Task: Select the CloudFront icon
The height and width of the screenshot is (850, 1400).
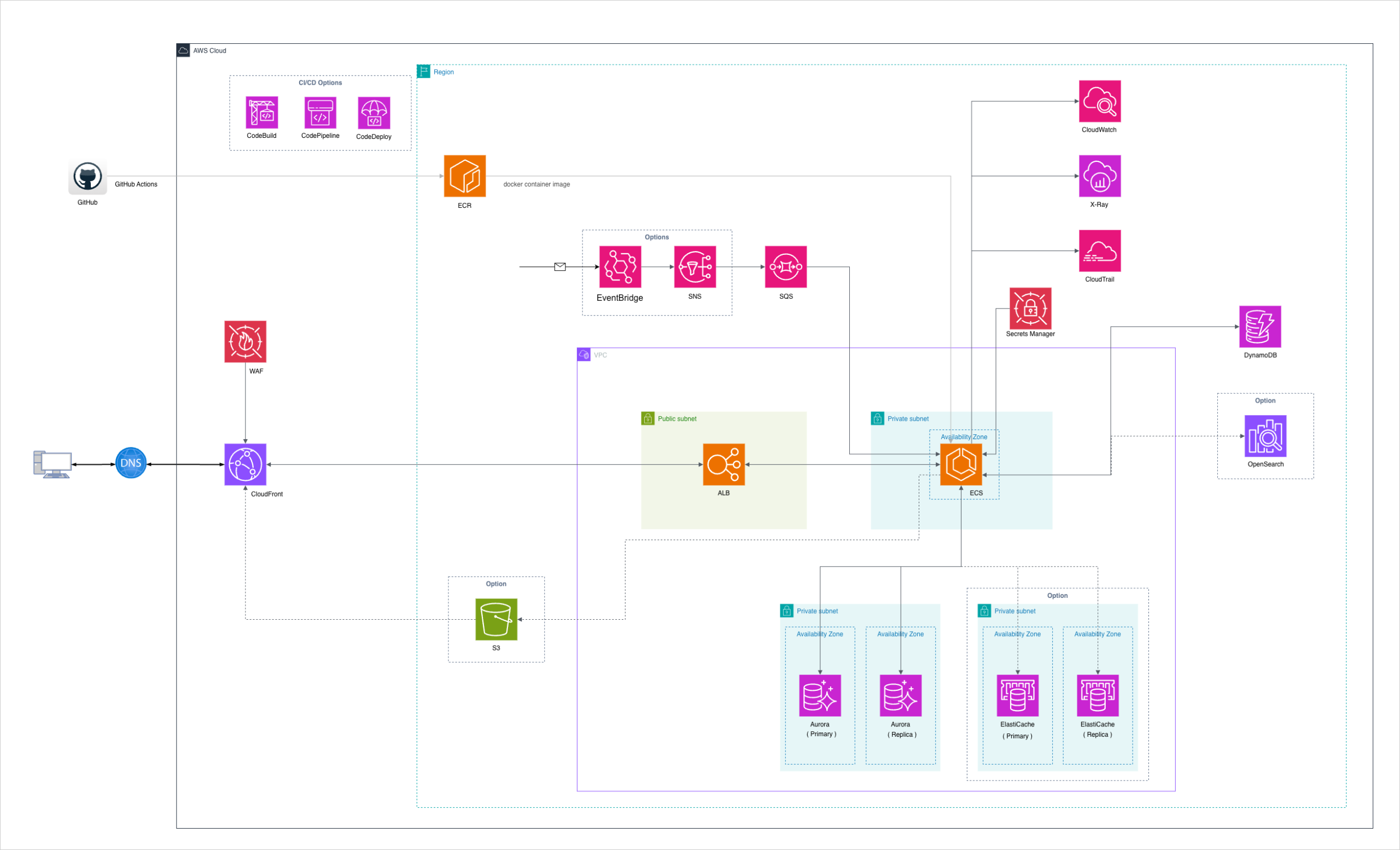Action: 245,464
